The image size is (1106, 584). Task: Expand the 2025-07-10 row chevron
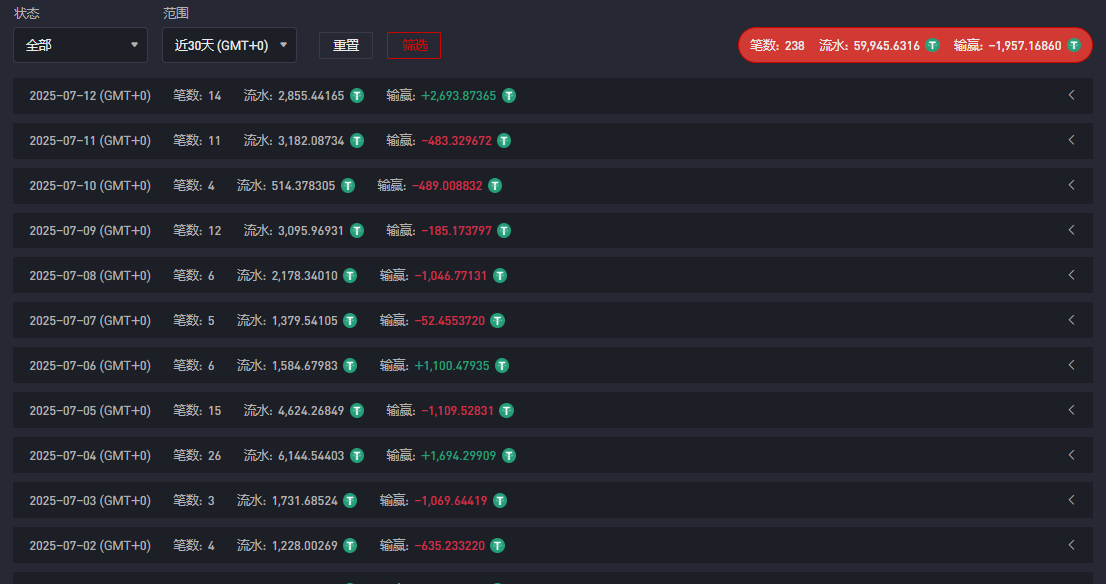1071,185
